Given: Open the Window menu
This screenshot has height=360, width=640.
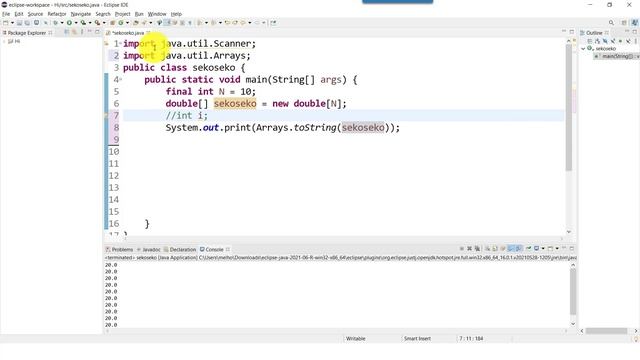Looking at the screenshot, I should point(157,14).
